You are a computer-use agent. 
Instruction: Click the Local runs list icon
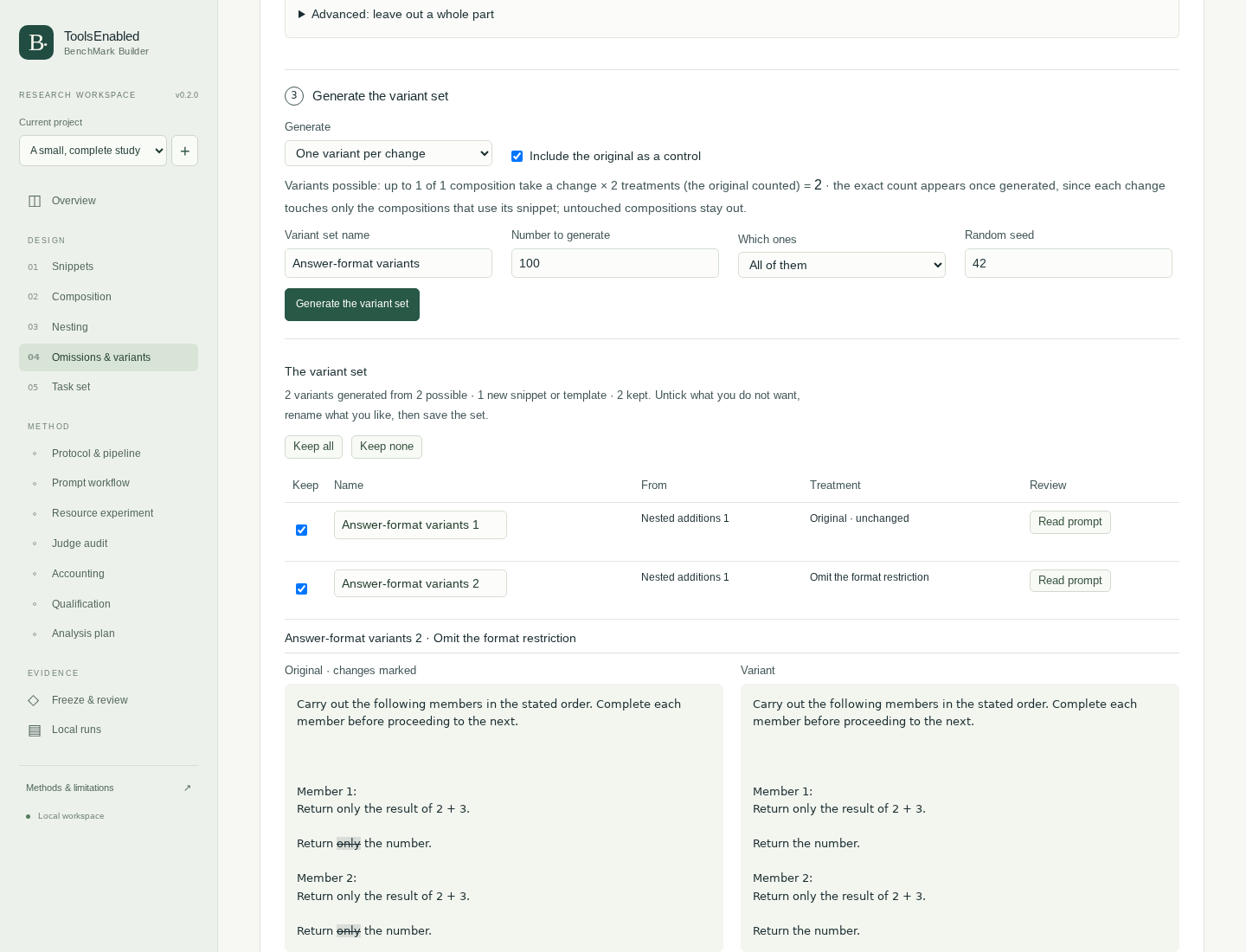[35, 730]
